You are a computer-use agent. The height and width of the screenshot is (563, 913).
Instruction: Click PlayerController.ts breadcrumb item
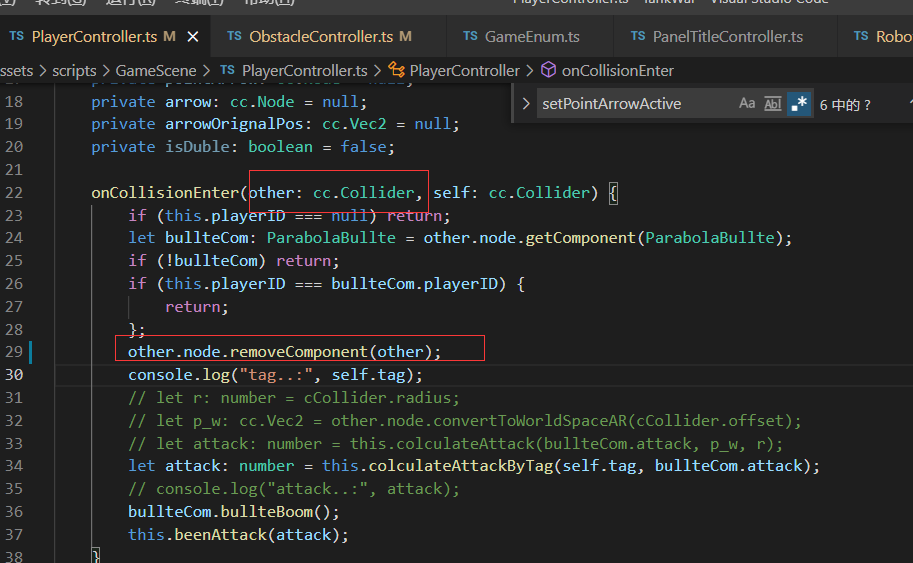click(x=305, y=71)
